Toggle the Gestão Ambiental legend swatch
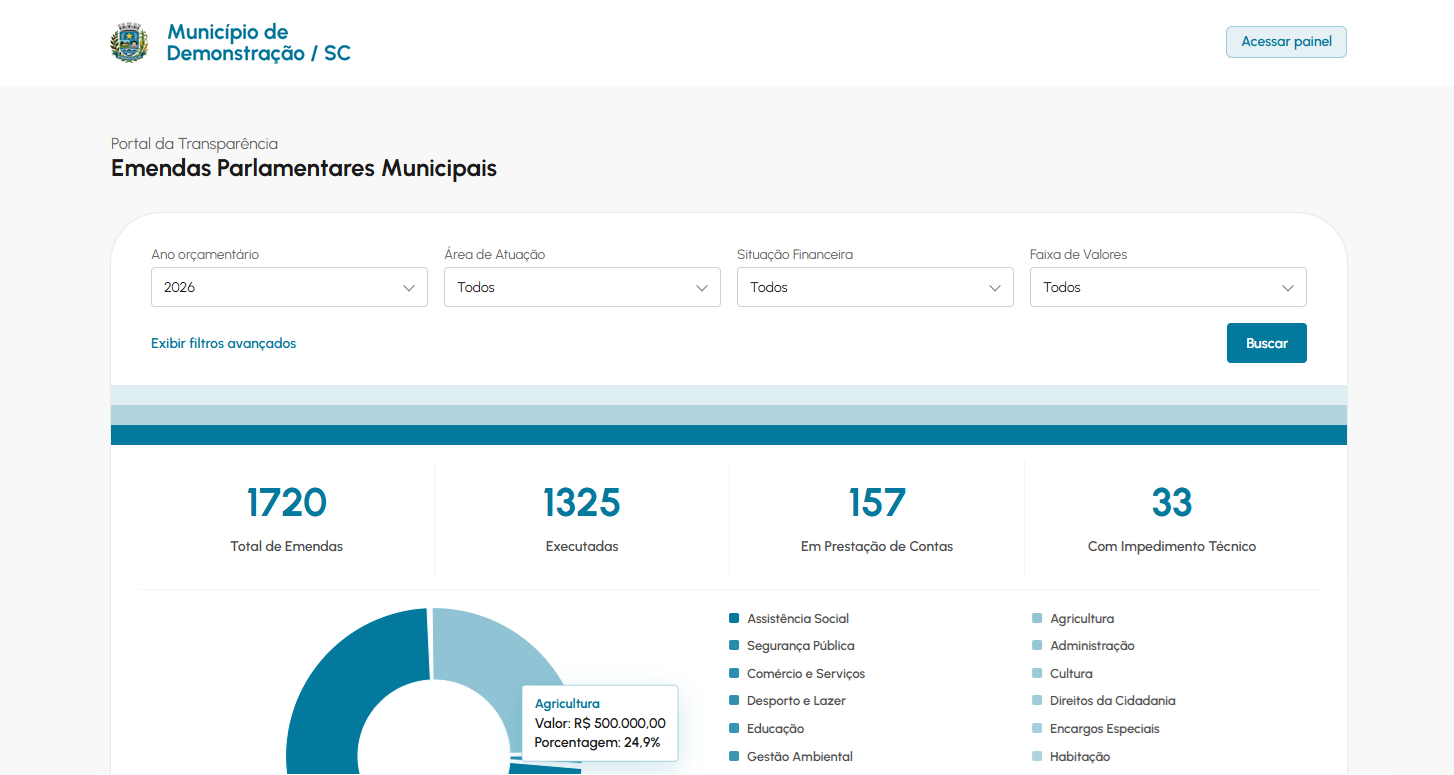This screenshot has width=1454, height=775. (734, 757)
